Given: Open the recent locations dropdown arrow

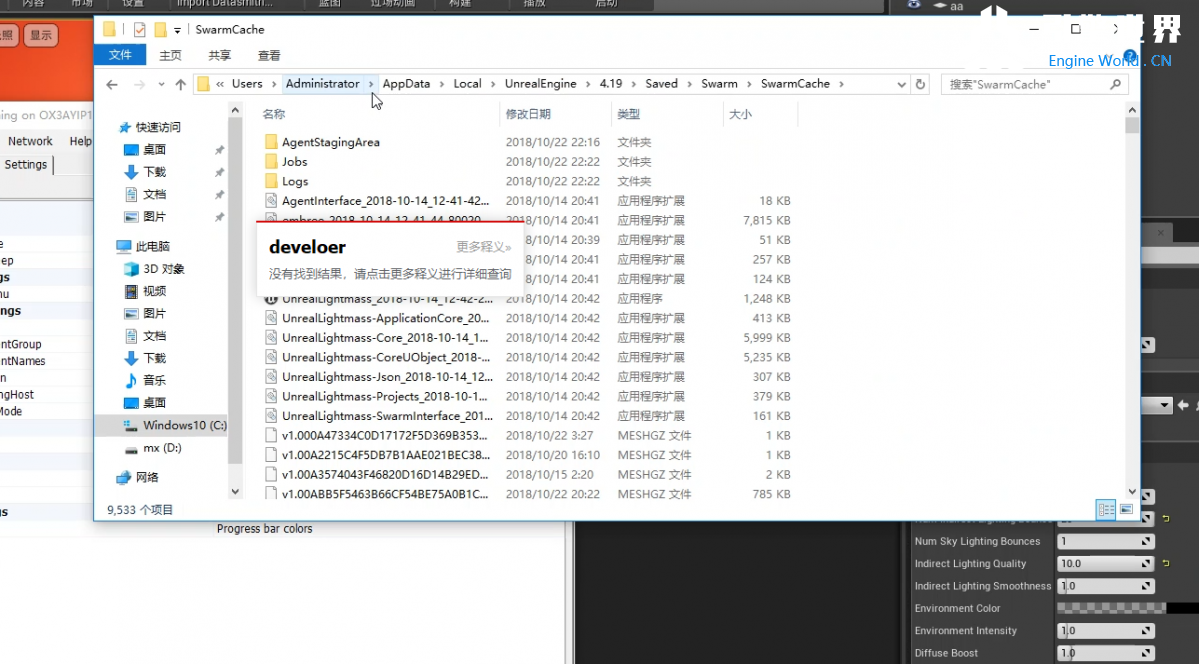Looking at the screenshot, I should (x=161, y=85).
